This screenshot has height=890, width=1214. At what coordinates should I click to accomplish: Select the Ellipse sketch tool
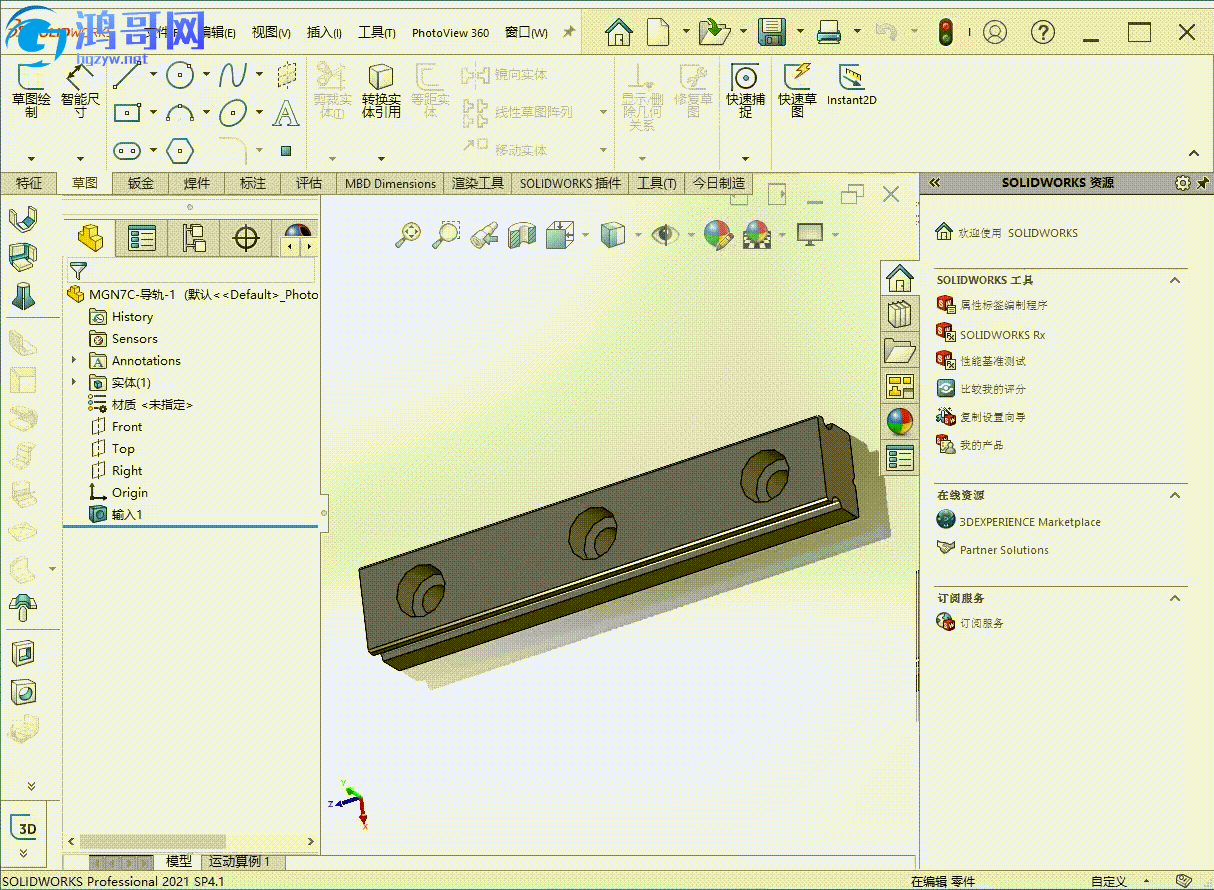(x=233, y=112)
